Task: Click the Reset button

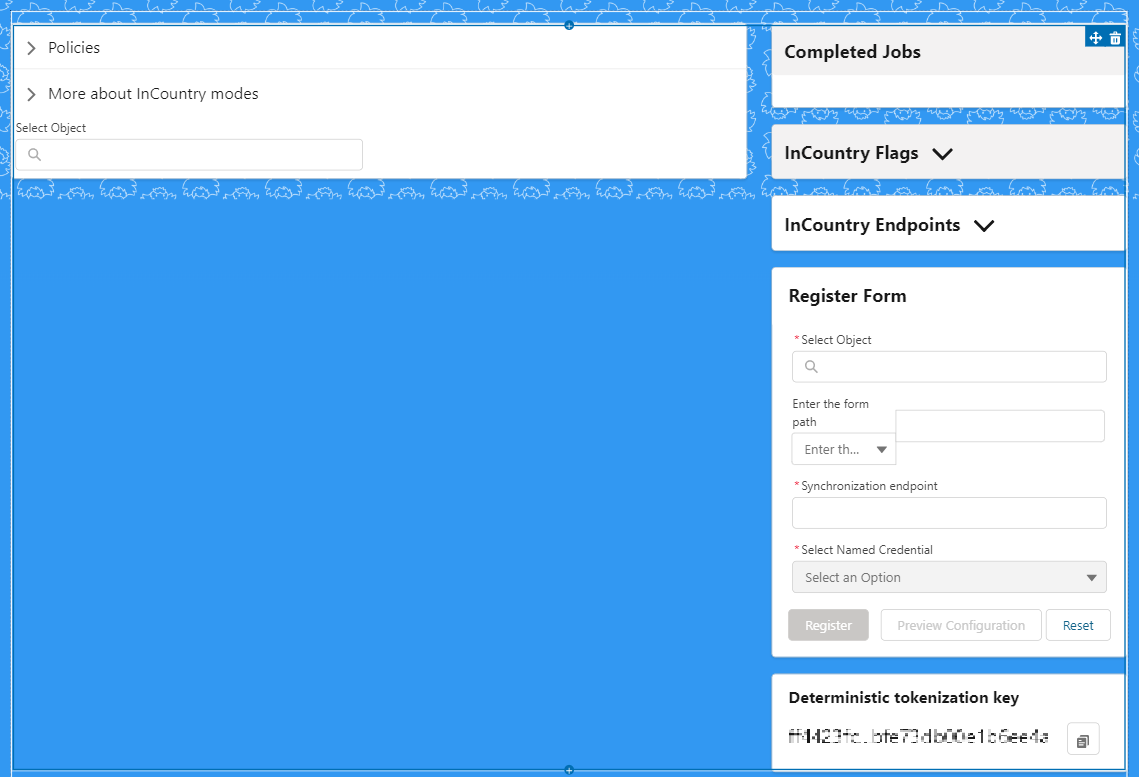Action: tap(1078, 625)
